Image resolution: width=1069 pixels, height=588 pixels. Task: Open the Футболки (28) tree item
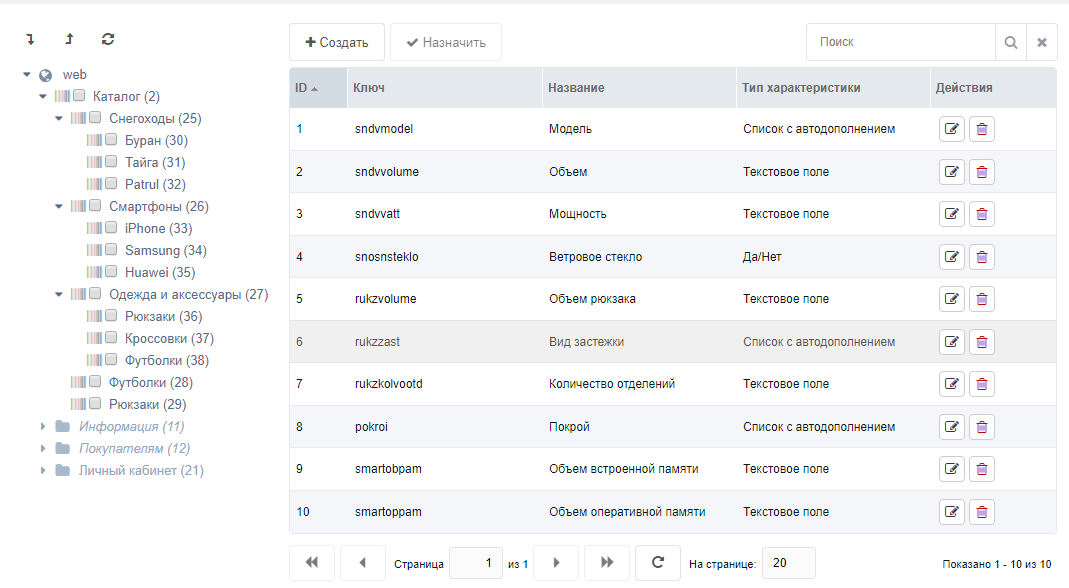[x=151, y=382]
